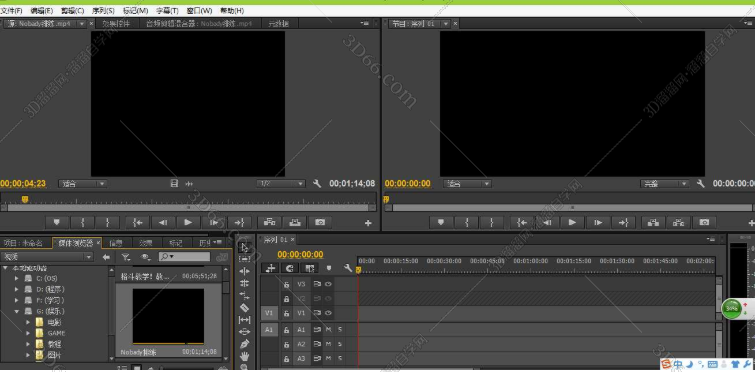Step back one frame in Source monitor
Viewport: 755px width, 372px height.
click(163, 222)
